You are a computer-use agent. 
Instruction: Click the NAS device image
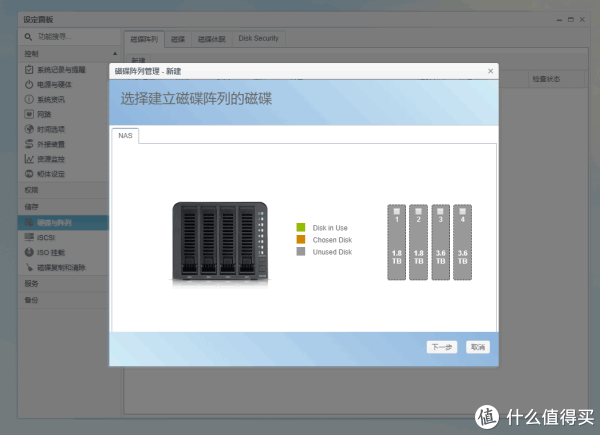click(x=220, y=243)
